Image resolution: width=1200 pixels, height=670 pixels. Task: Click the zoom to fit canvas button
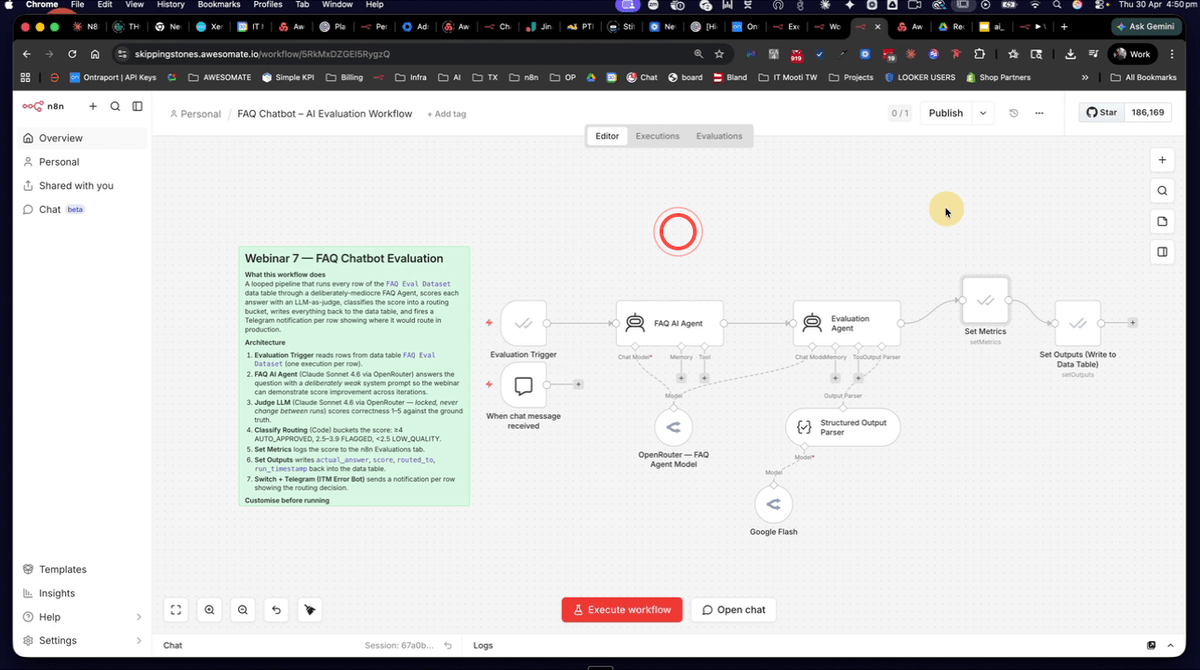pyautogui.click(x=176, y=609)
